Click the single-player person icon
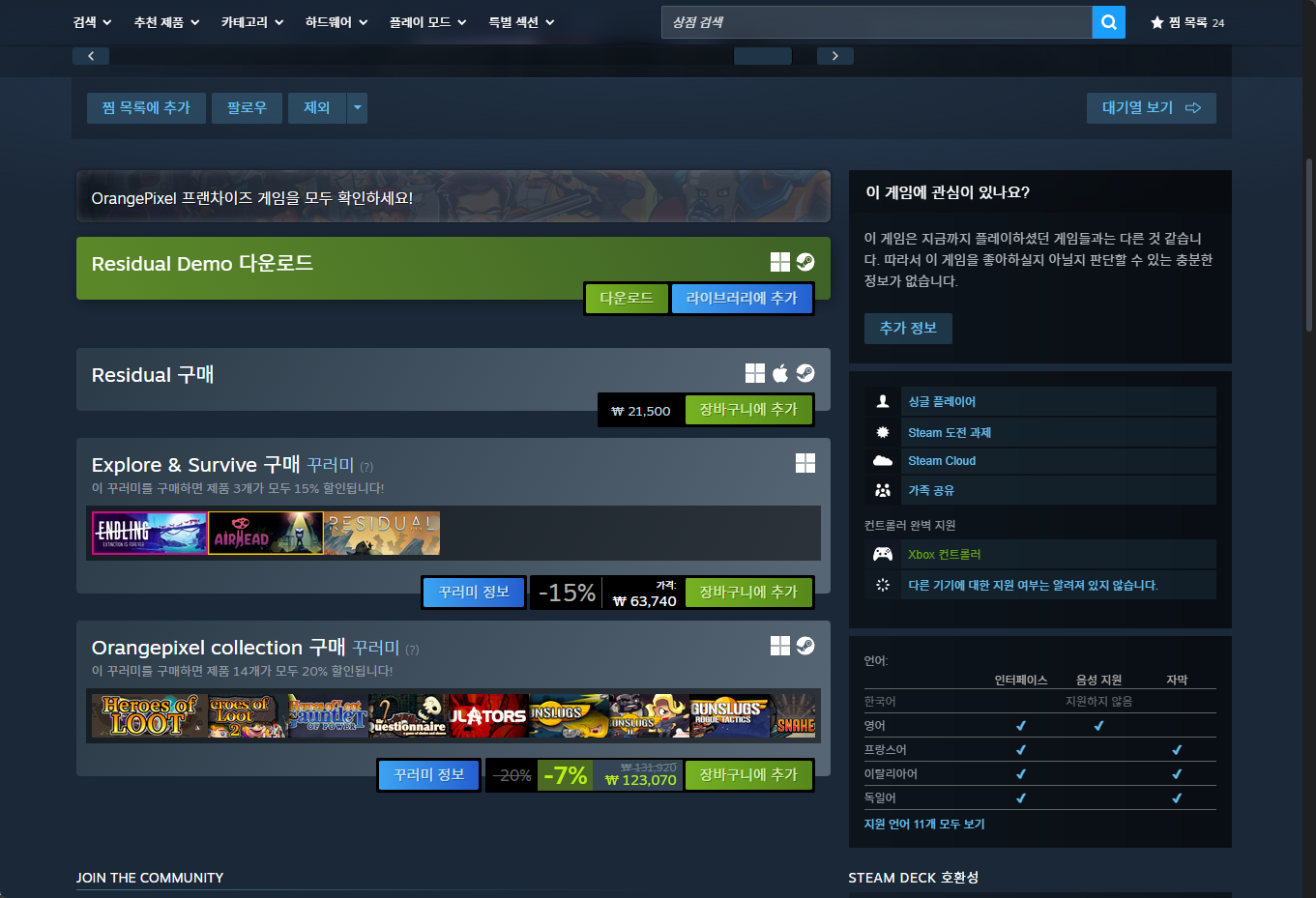 coord(883,401)
